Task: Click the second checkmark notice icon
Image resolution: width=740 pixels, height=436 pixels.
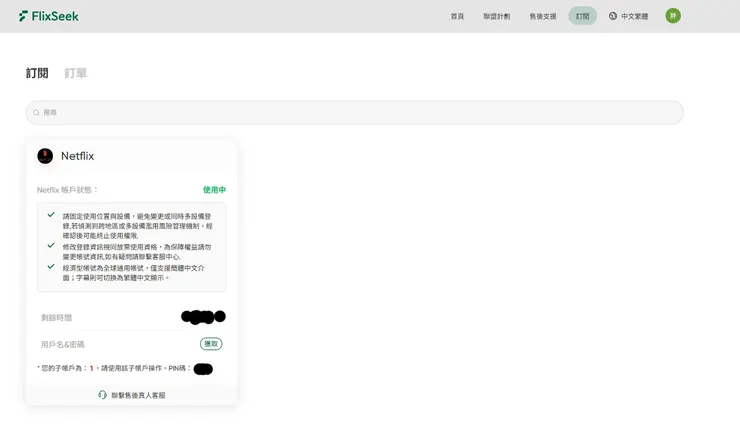Action: 51,245
